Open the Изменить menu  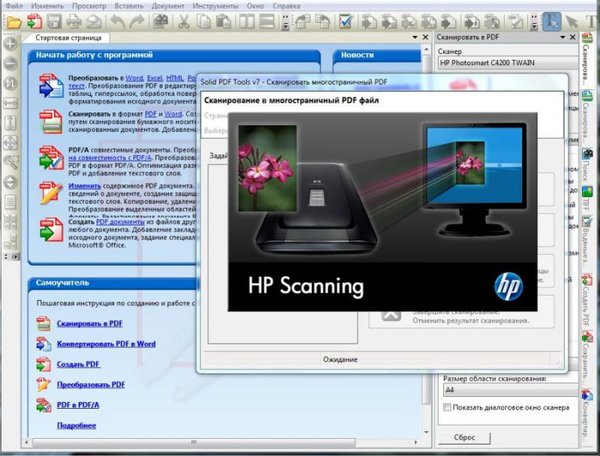pyautogui.click(x=47, y=6)
